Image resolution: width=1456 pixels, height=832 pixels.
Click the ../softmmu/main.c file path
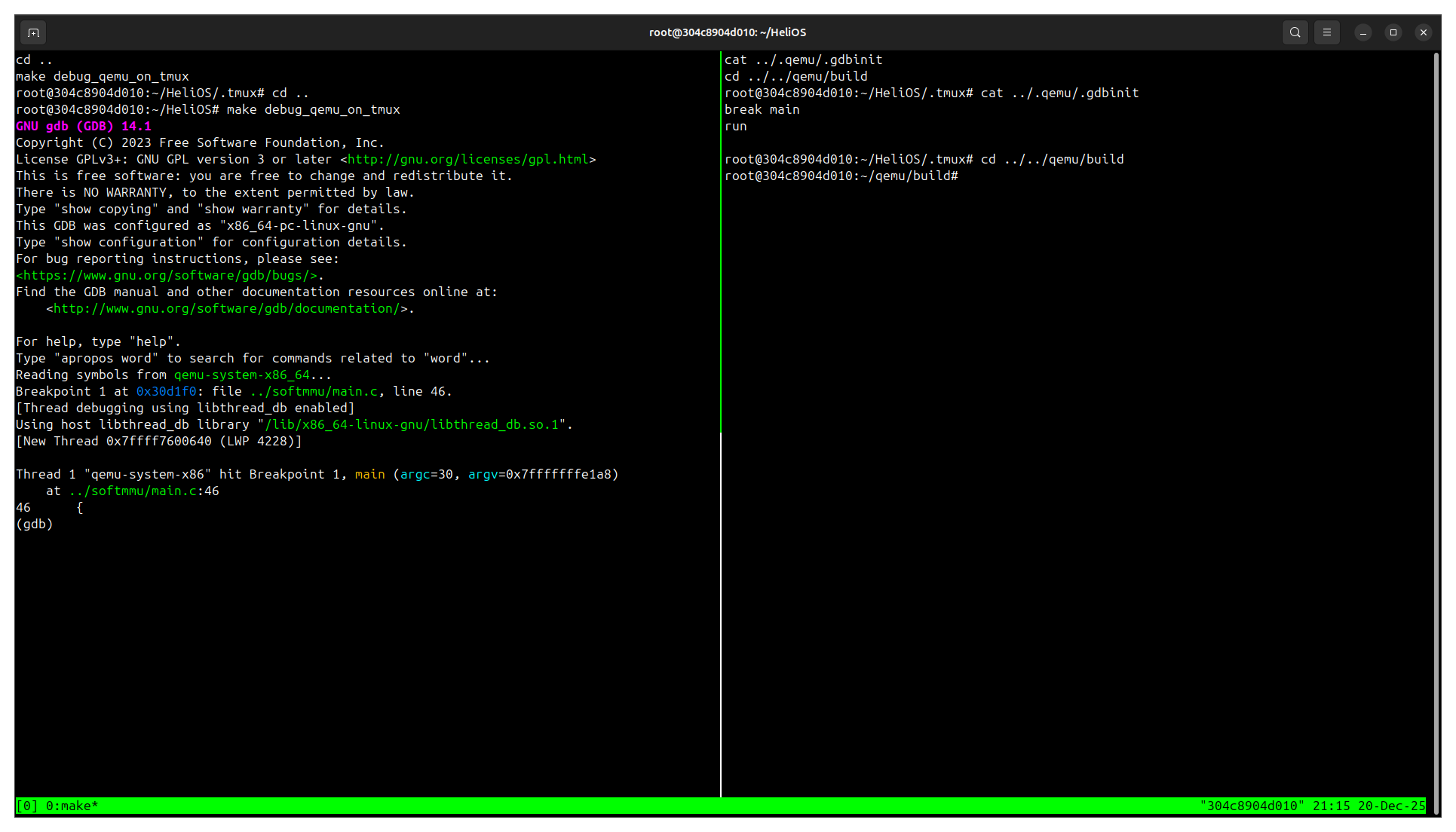tap(314, 391)
